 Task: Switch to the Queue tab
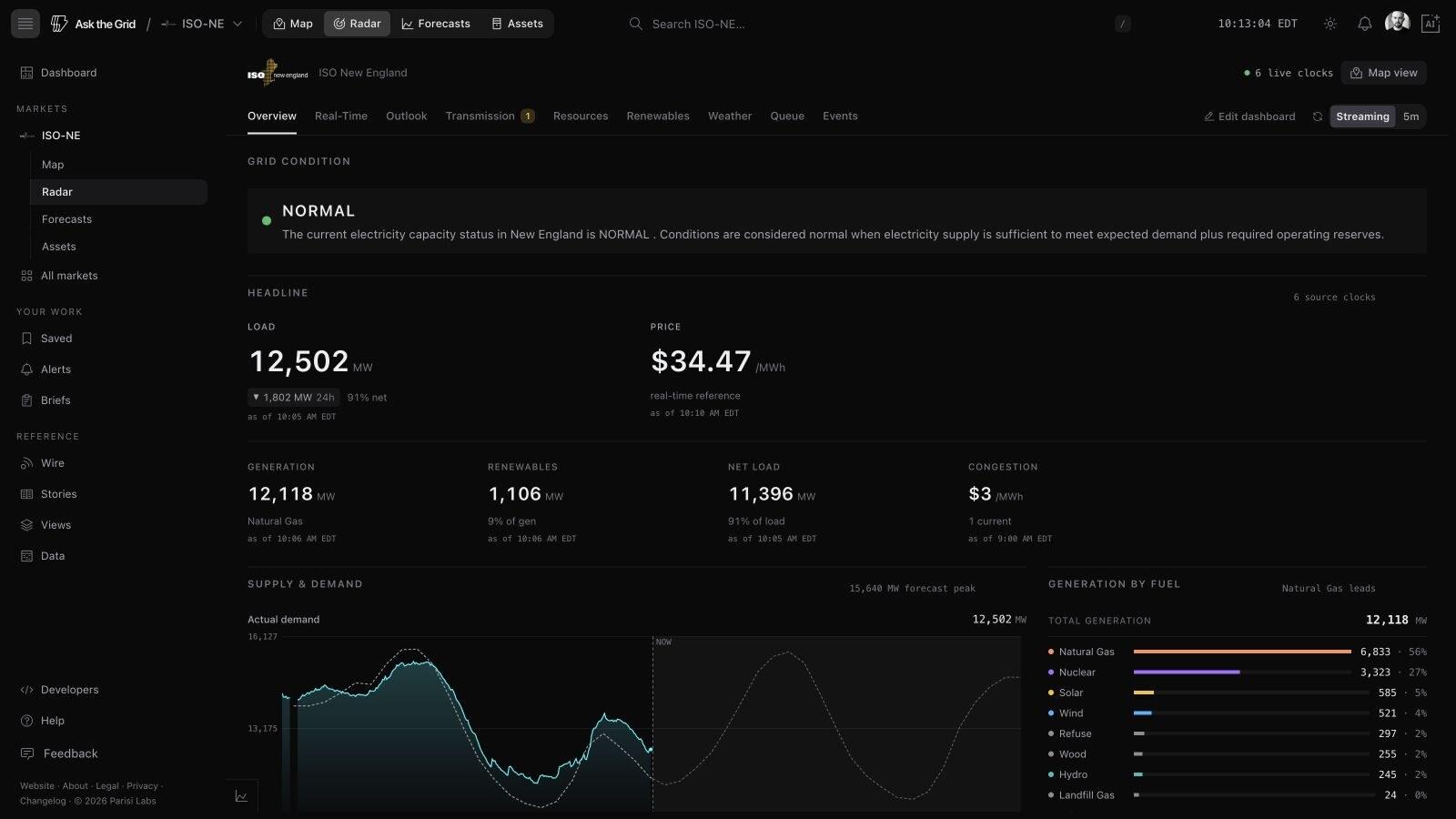787,116
